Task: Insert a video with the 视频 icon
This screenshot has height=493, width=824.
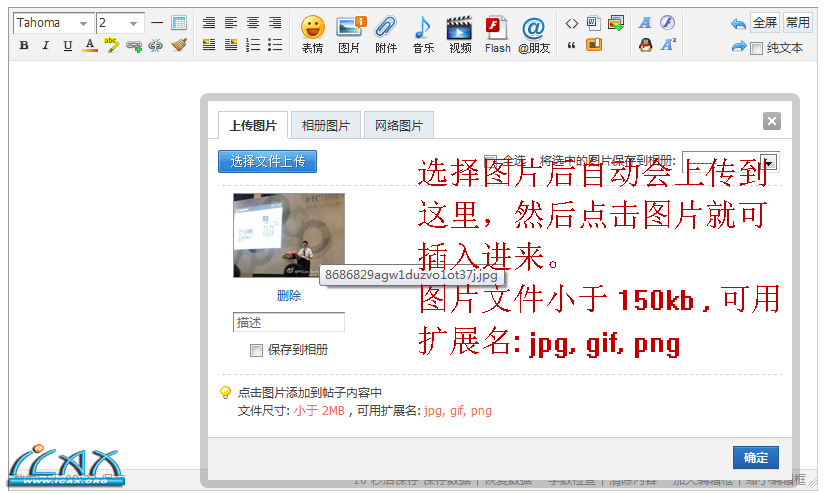Action: tap(460, 34)
